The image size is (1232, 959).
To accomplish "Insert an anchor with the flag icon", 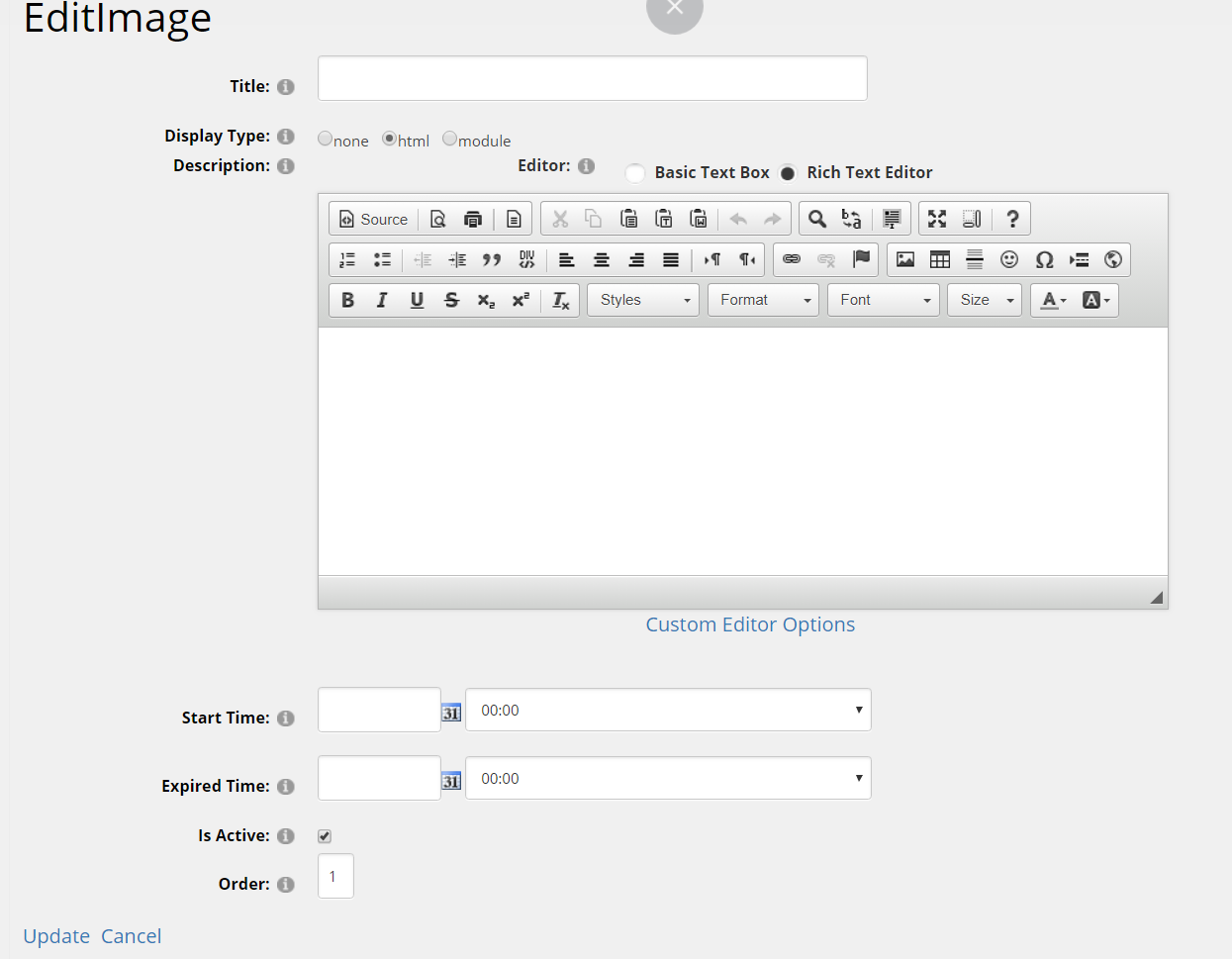I will click(862, 259).
